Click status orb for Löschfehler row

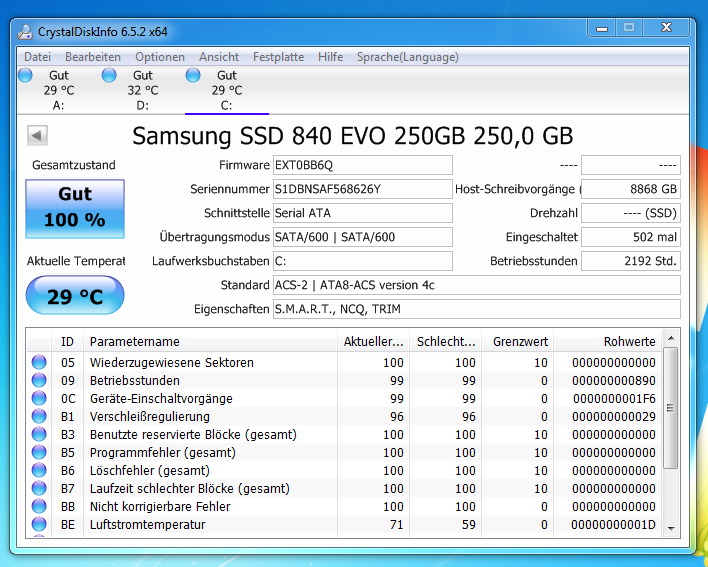coord(39,470)
